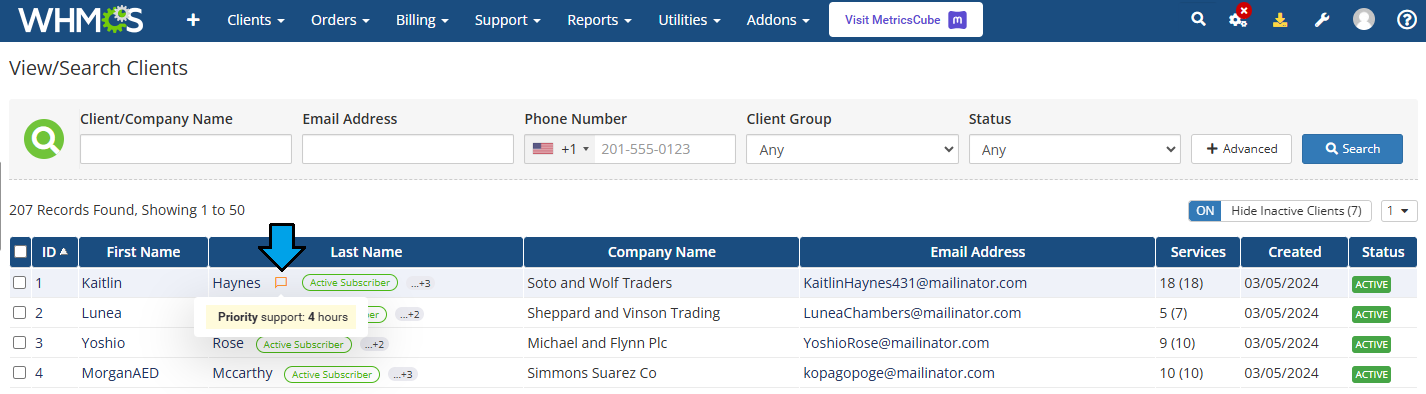Screen dimensions: 1426x394
Task: Open the Status filter dropdown
Action: pyautogui.click(x=1075, y=149)
